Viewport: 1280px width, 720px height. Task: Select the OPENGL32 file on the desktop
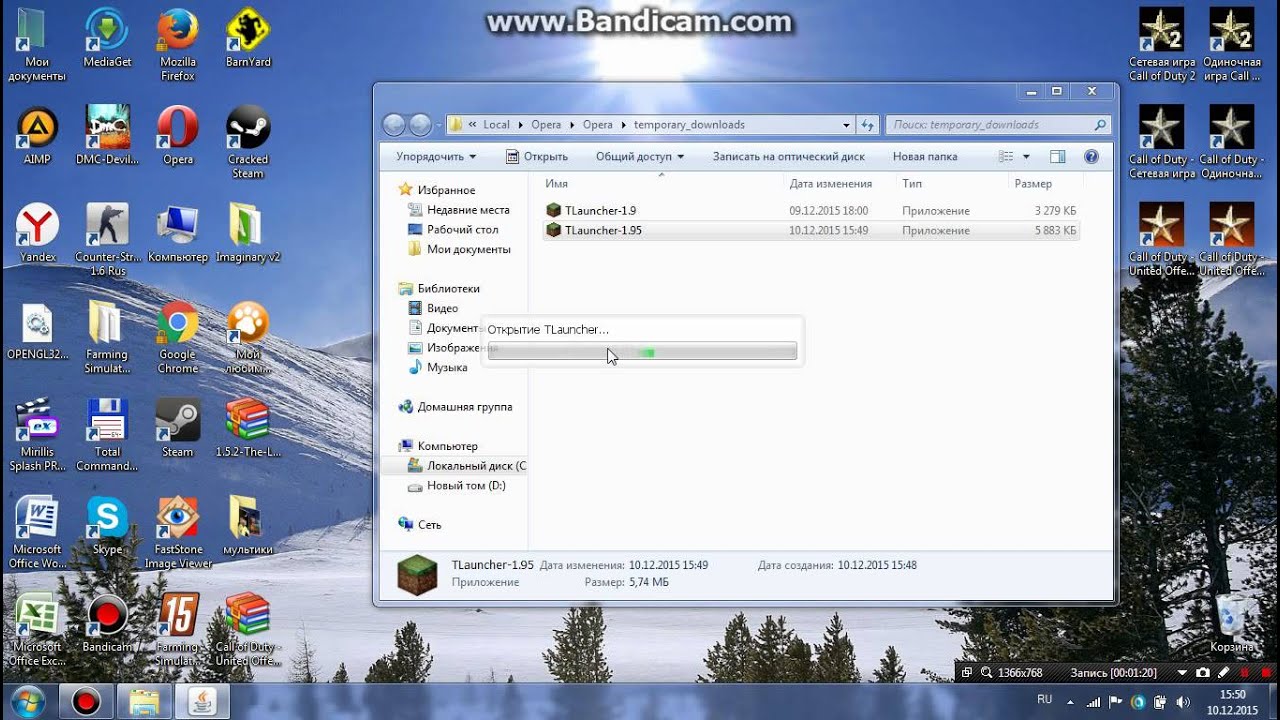[x=37, y=331]
